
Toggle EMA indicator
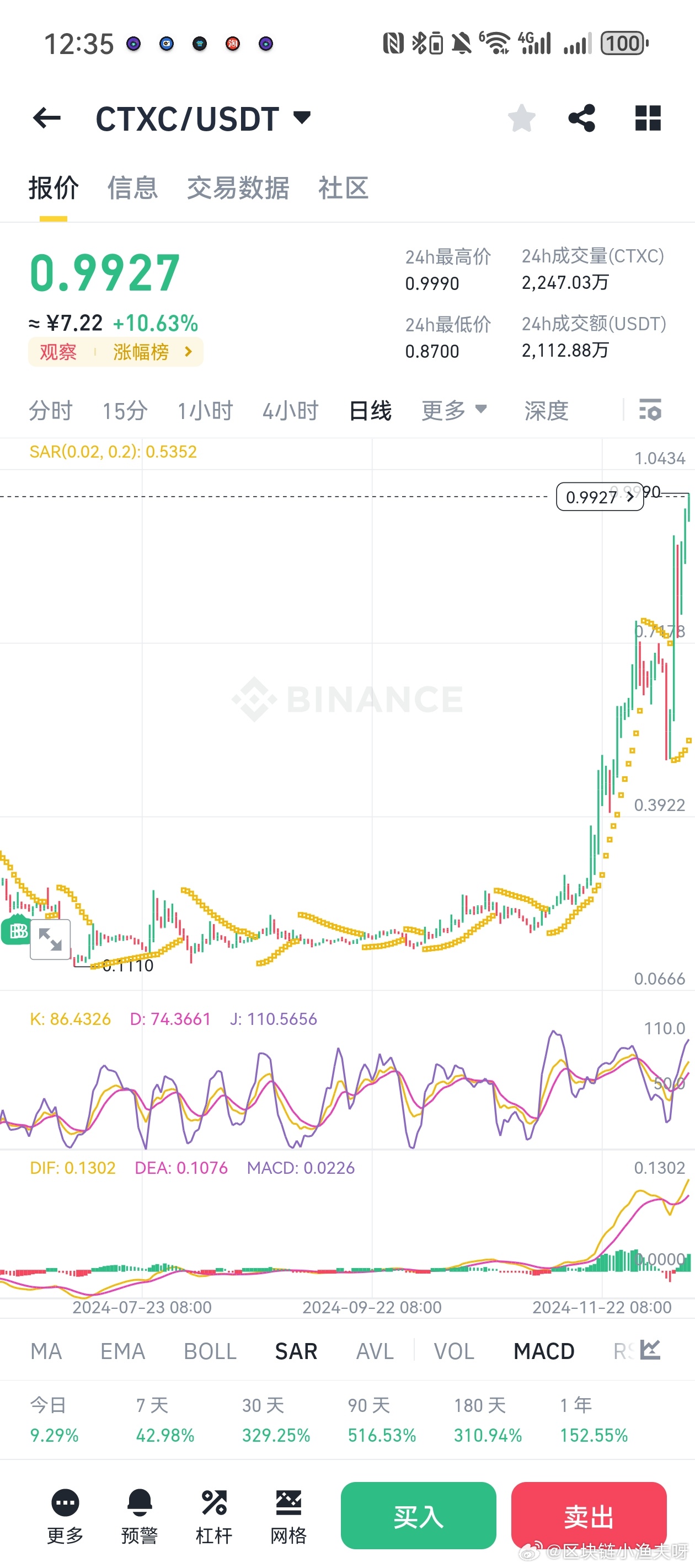point(122,1351)
